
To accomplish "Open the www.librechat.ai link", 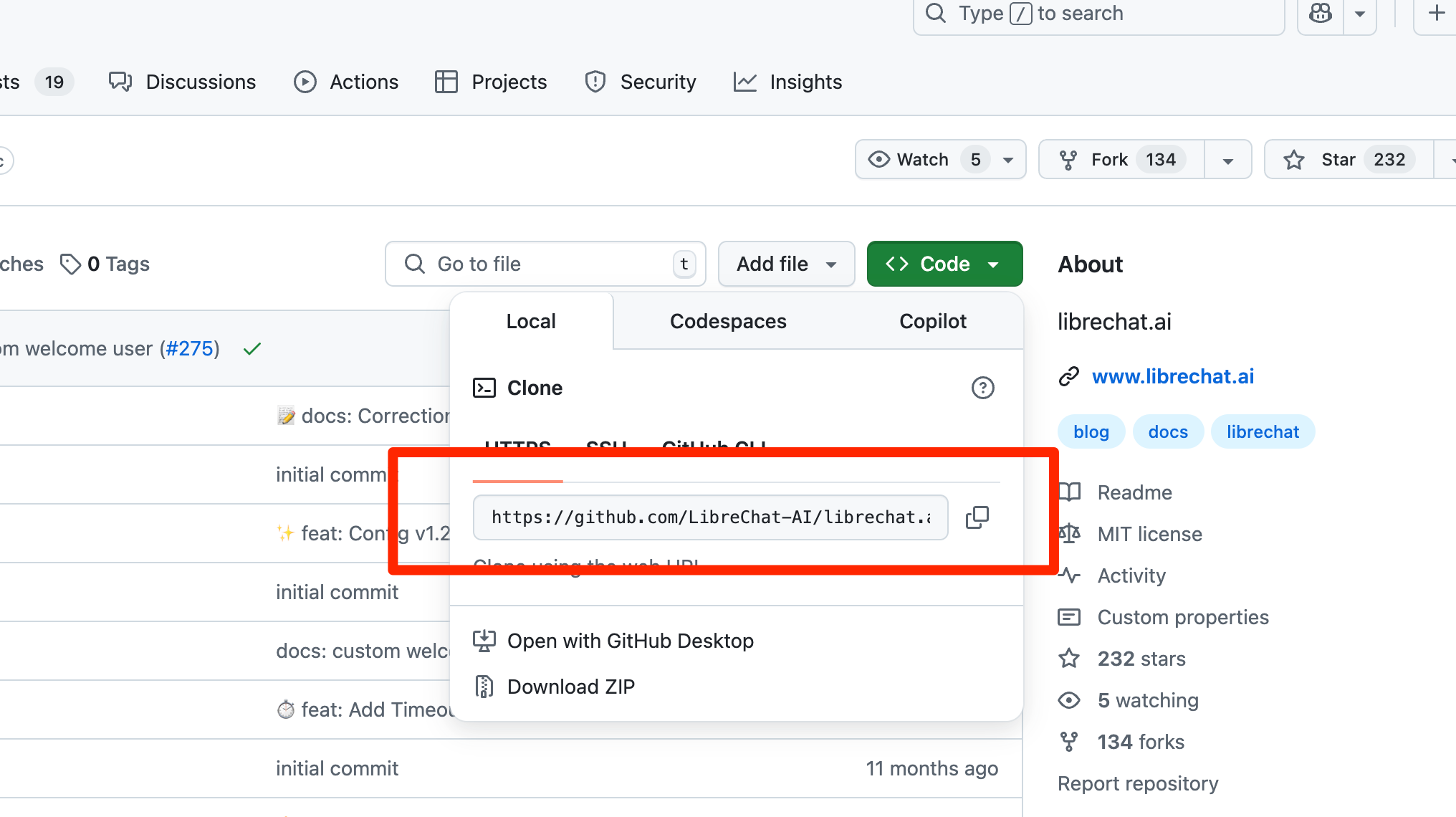I will pyautogui.click(x=1173, y=376).
